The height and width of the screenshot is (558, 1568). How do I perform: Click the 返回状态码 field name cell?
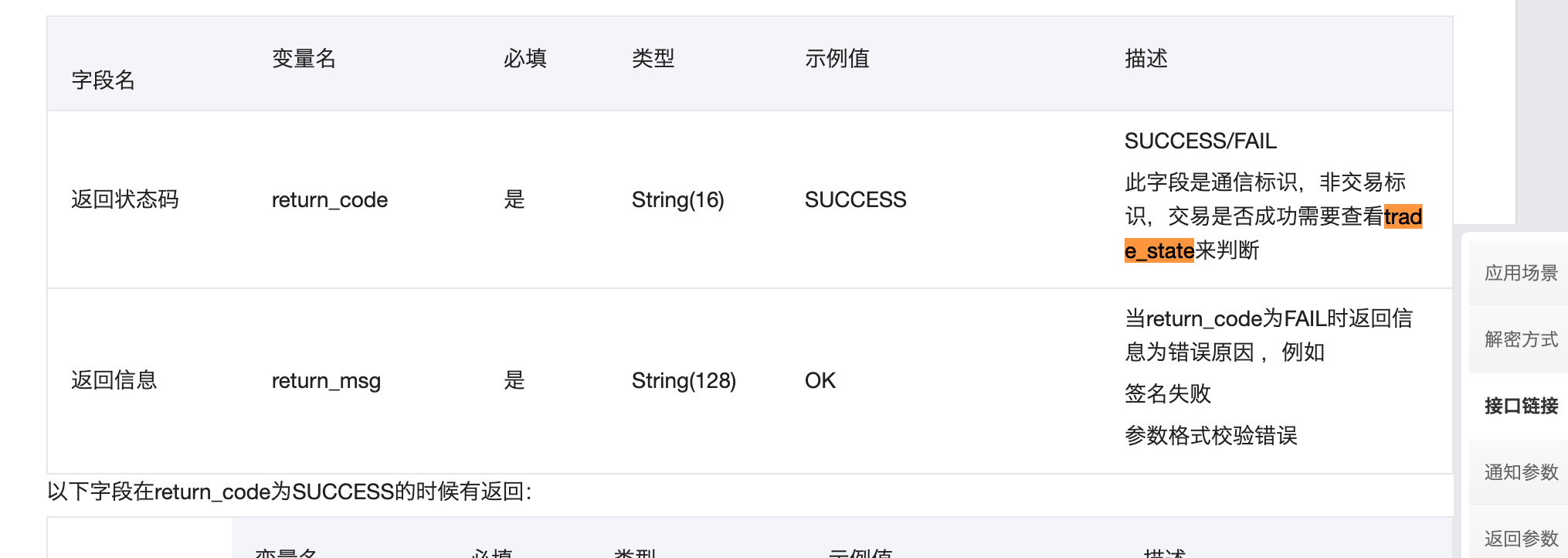124,200
